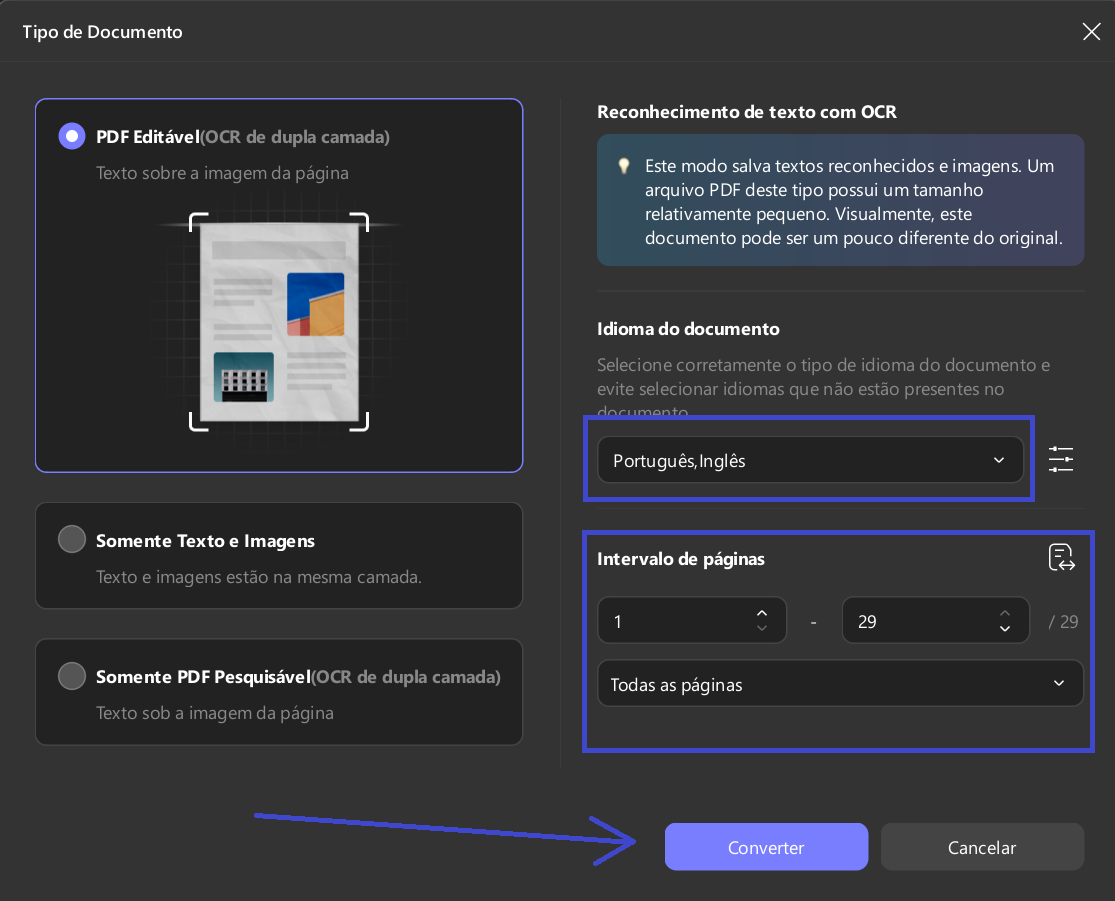Click the start page field showing 1
1115x901 pixels.
click(x=692, y=620)
